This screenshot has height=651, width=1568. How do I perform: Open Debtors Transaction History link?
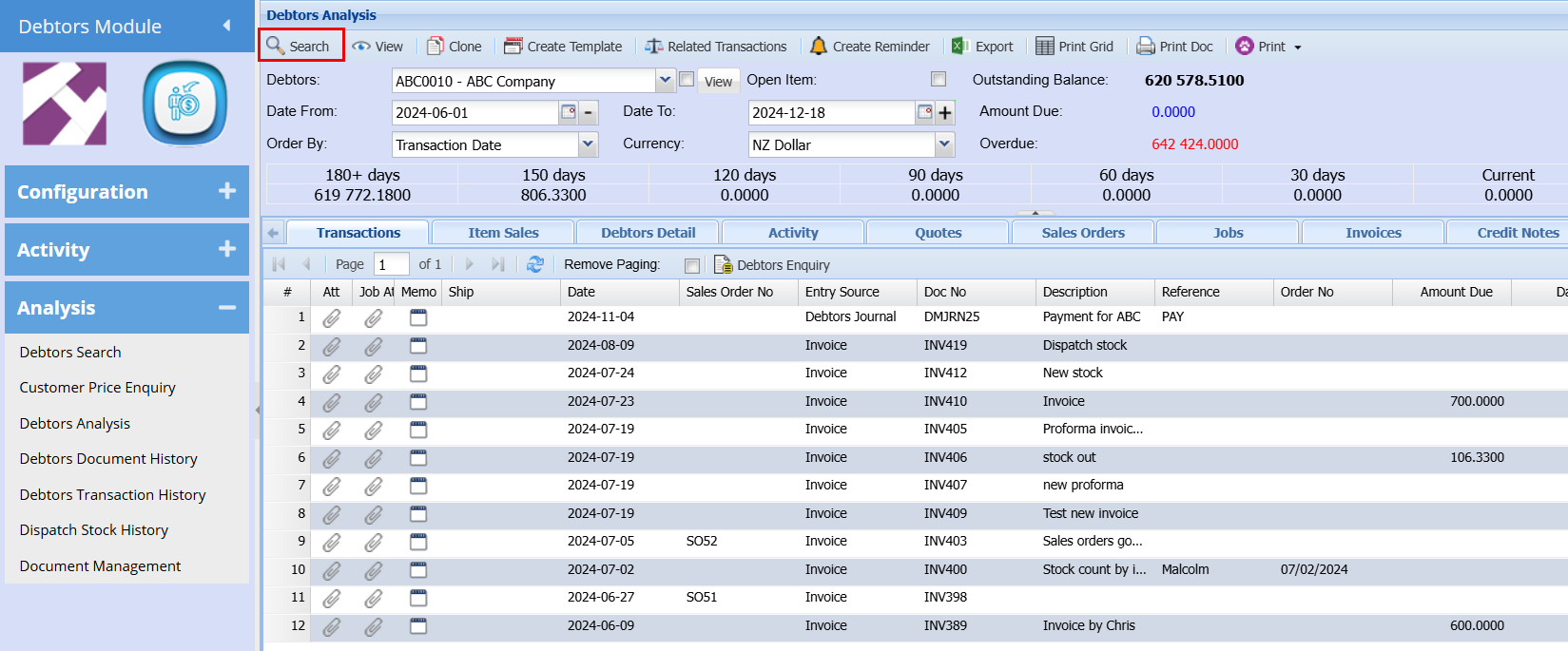(112, 494)
